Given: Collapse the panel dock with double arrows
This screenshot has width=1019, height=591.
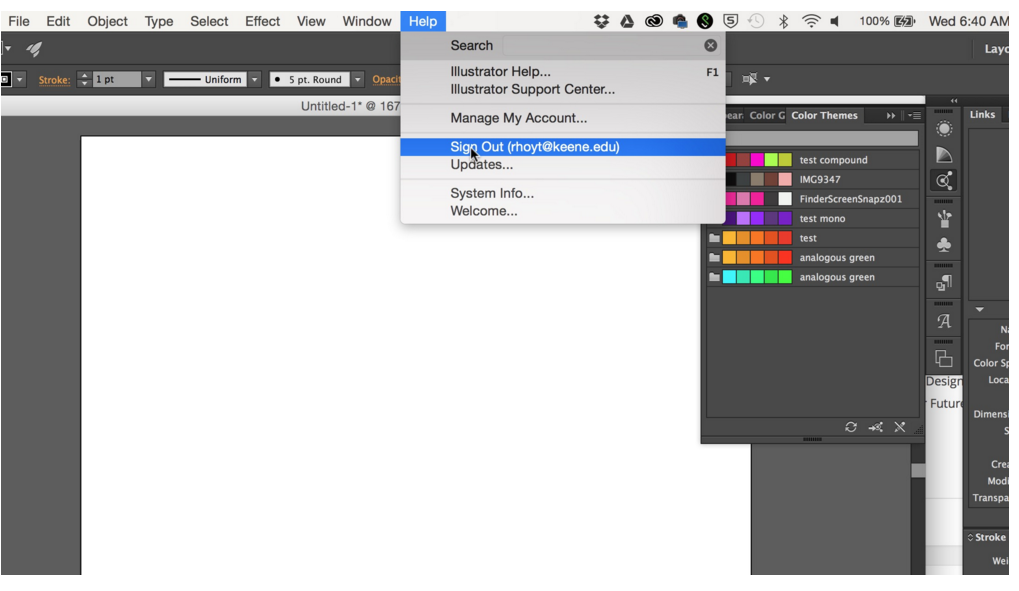Looking at the screenshot, I should pos(953,101).
